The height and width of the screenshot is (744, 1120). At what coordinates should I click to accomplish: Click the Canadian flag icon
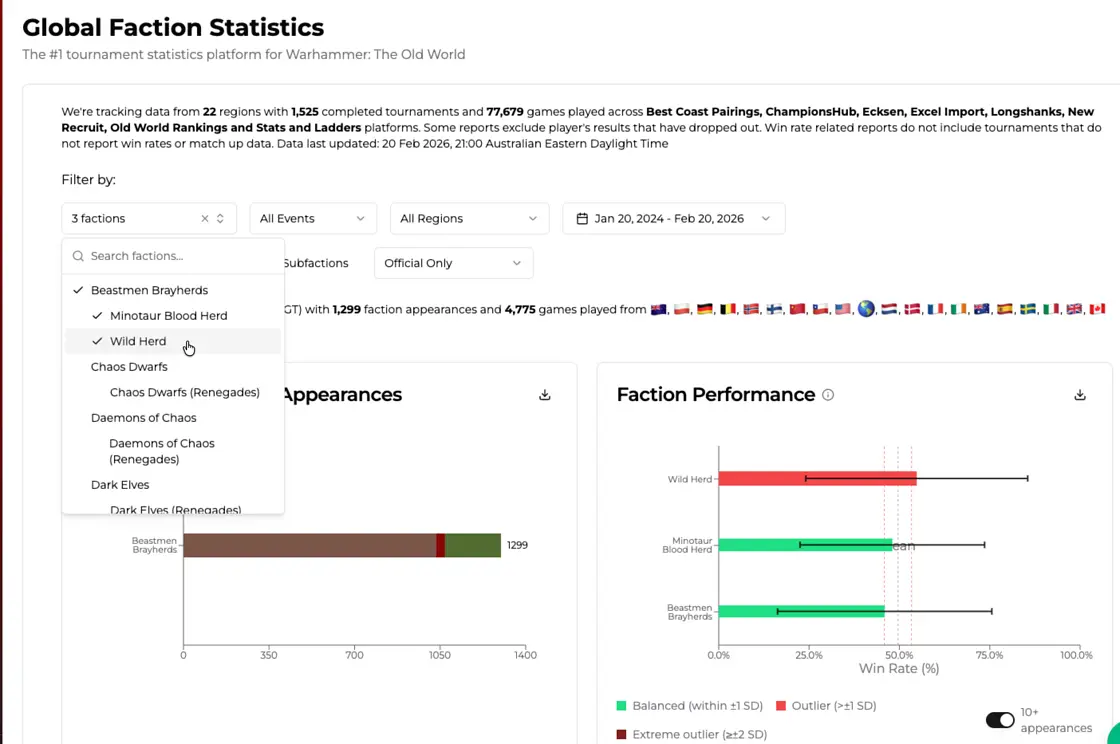click(x=1097, y=309)
